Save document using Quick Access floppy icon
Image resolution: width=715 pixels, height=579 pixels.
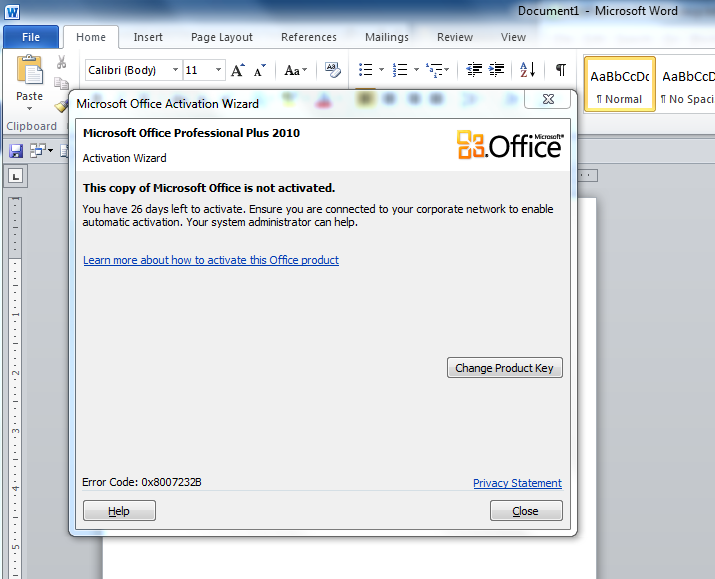pyautogui.click(x=16, y=150)
